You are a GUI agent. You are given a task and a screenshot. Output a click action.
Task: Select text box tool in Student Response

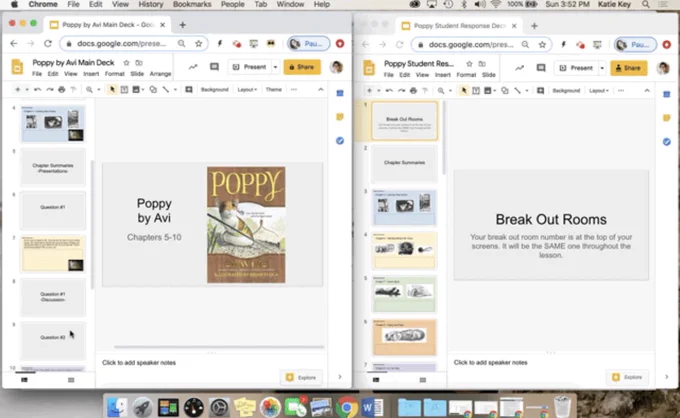[x=476, y=91]
